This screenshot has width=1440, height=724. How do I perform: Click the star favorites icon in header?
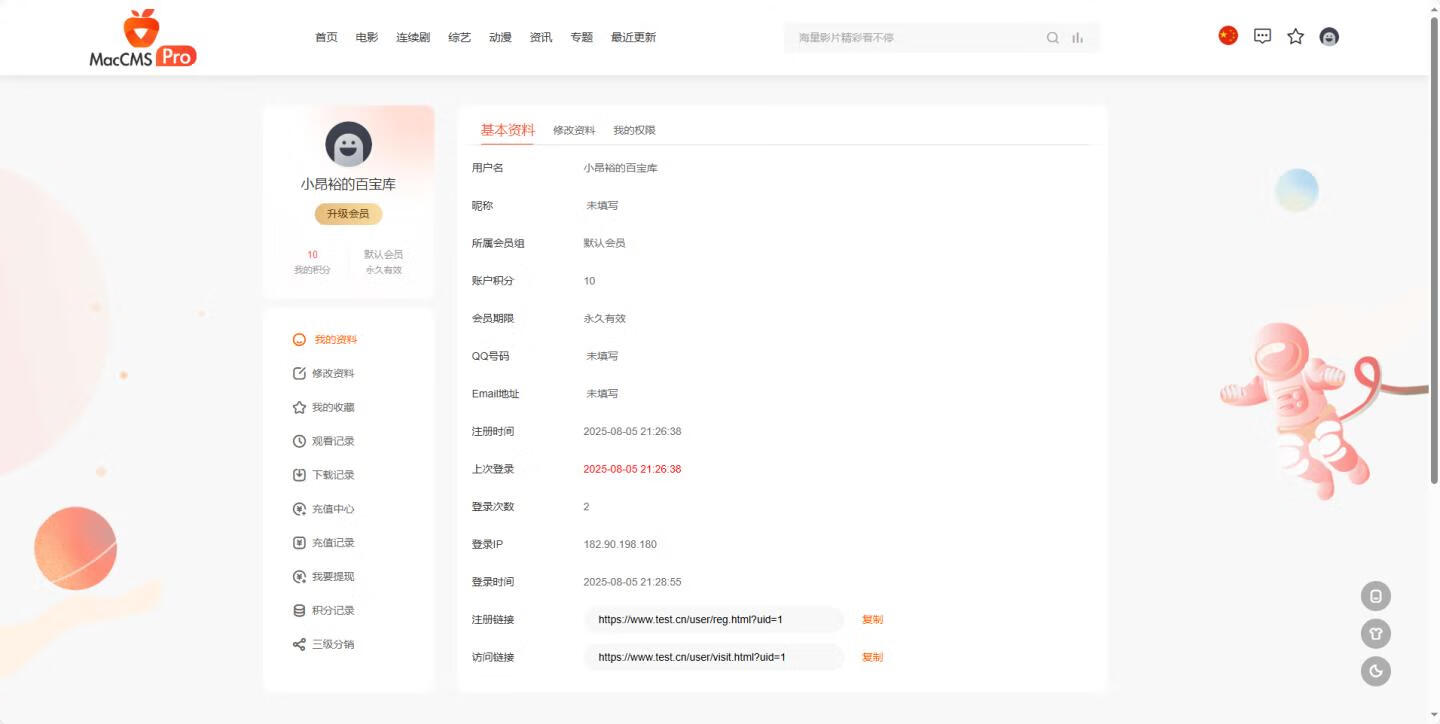(1296, 36)
